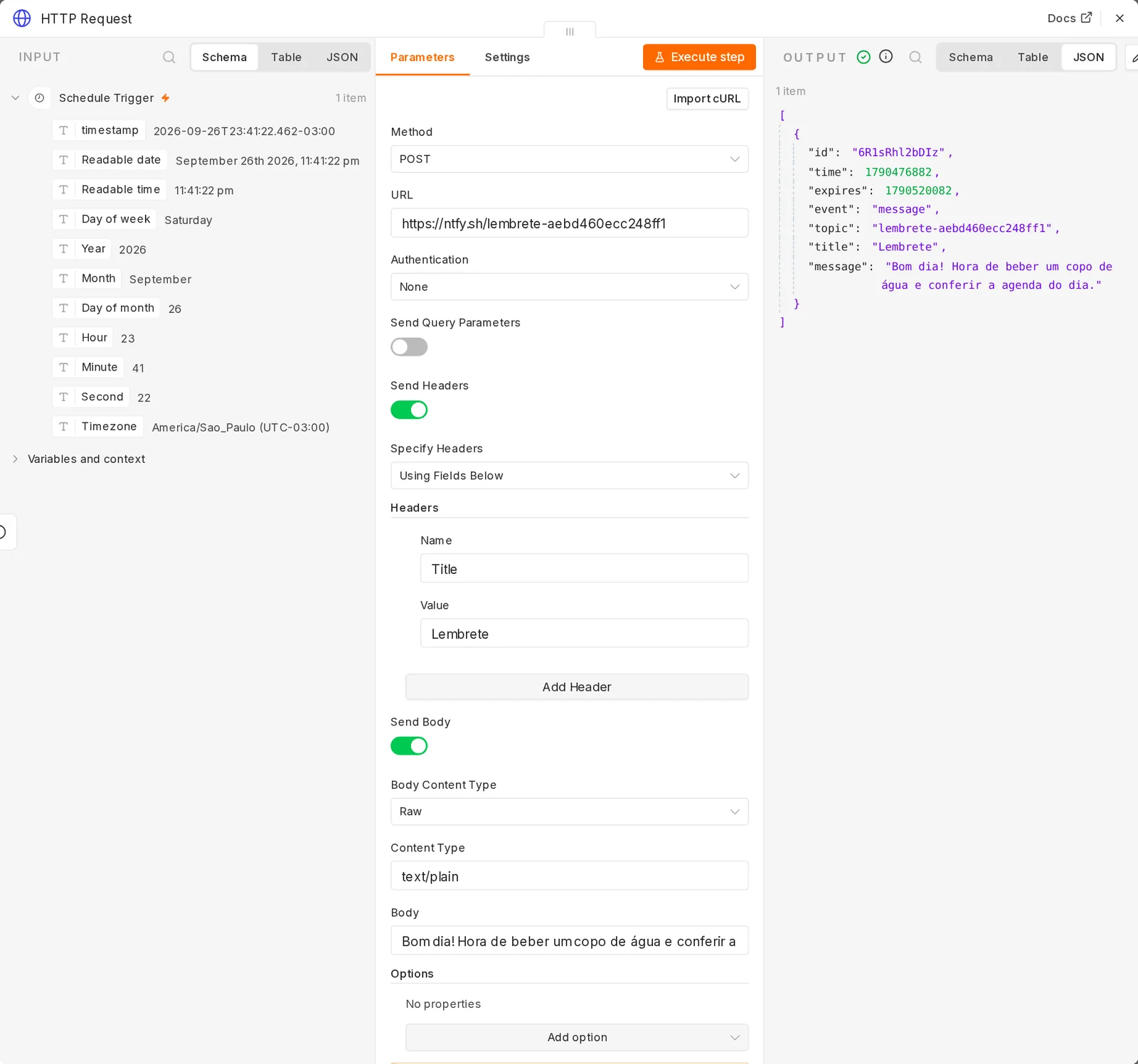Select the Parameters tab
Viewport: 1138px width, 1064px height.
[x=422, y=57]
